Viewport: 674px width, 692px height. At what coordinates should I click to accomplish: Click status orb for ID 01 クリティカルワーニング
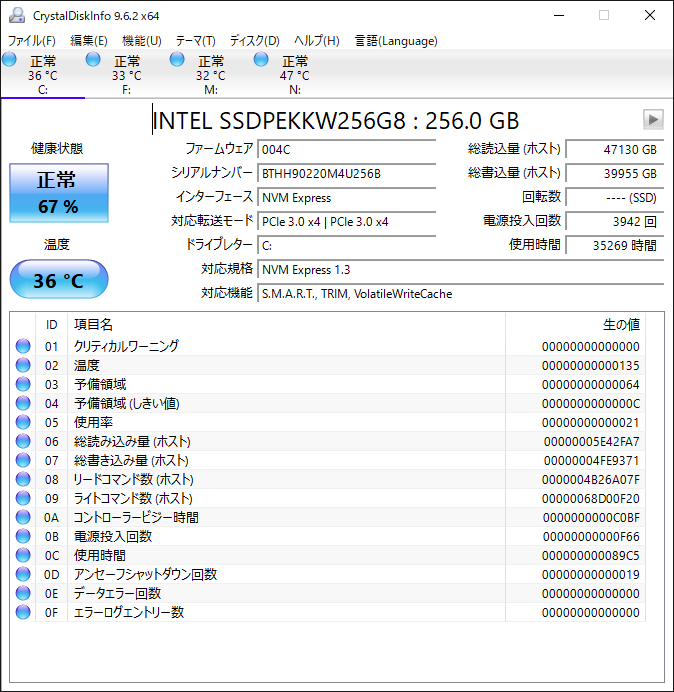(23, 346)
